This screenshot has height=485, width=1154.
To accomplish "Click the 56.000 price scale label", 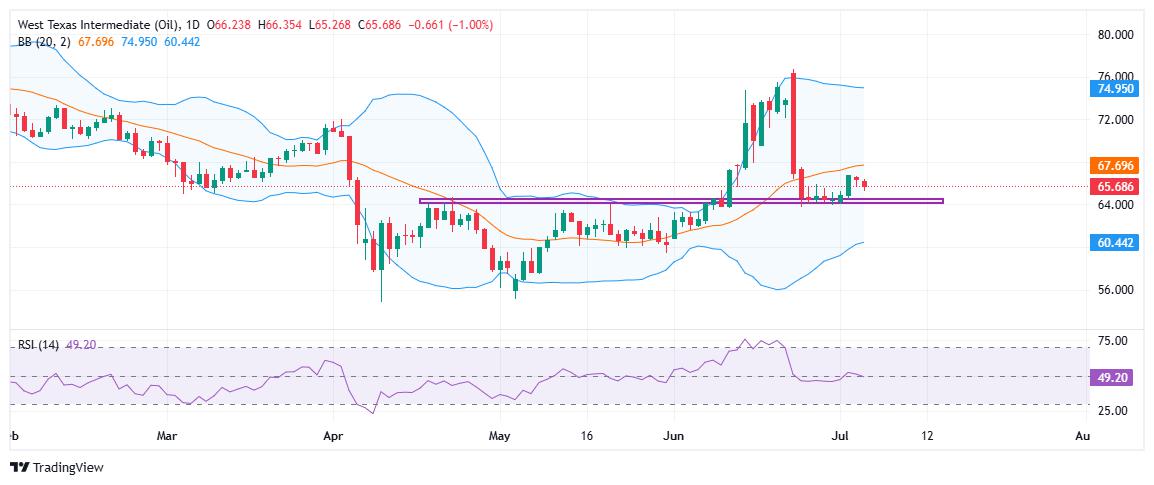I will 1115,290.
